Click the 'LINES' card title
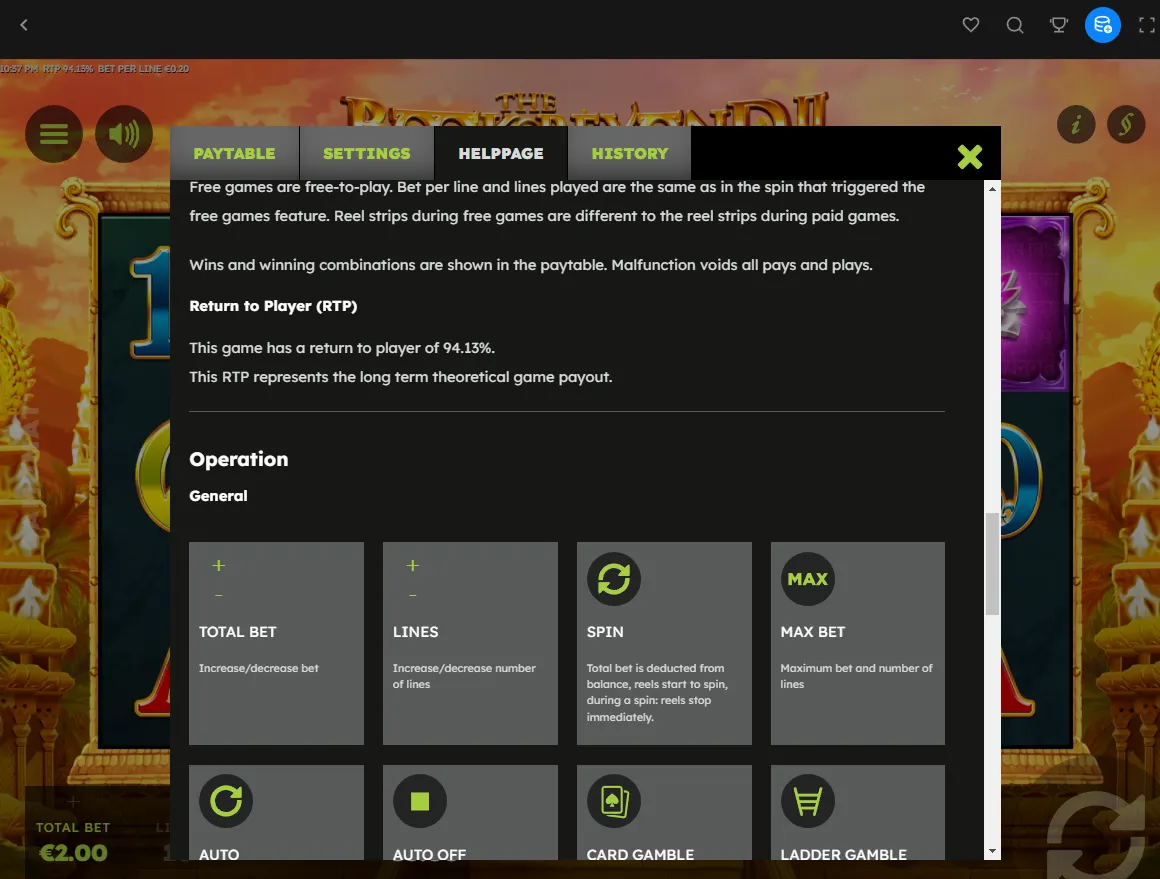Screen dimensions: 1160x879 tap(416, 632)
